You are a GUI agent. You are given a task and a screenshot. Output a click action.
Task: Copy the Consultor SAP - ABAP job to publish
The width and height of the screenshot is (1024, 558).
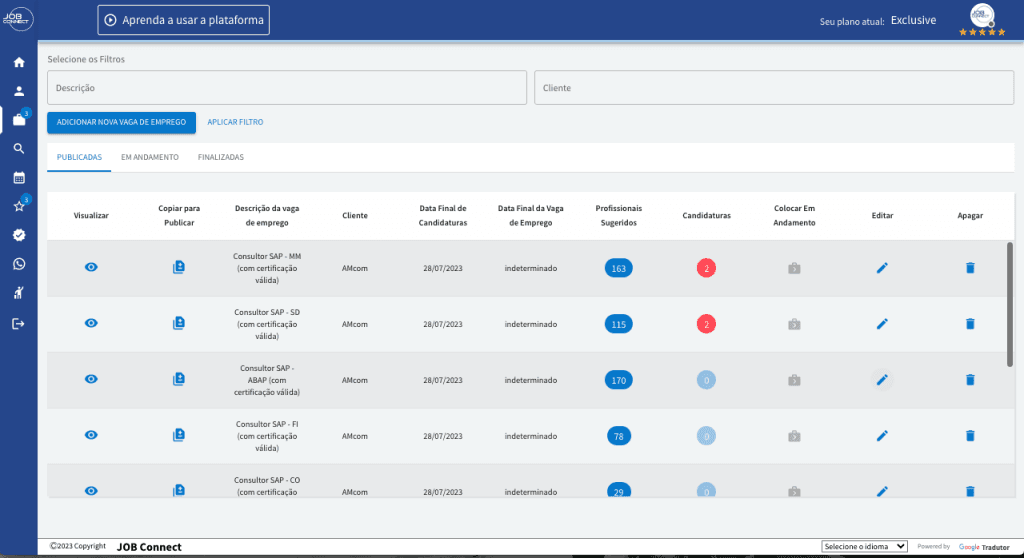pyautogui.click(x=178, y=379)
